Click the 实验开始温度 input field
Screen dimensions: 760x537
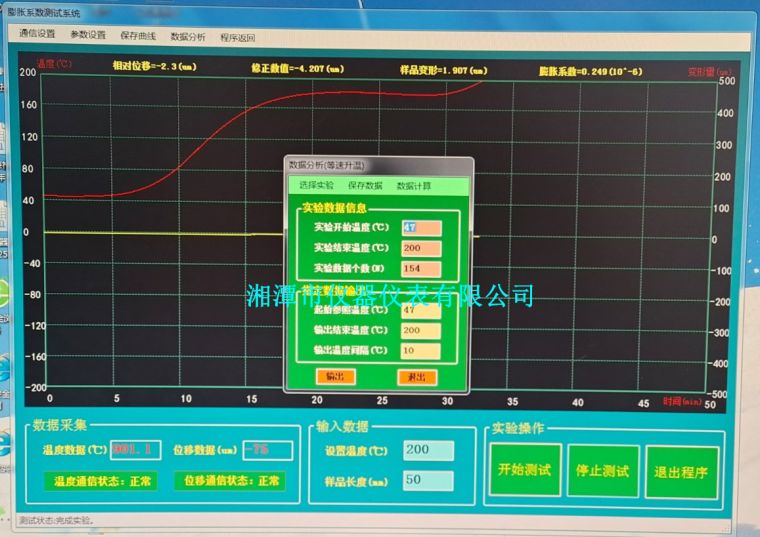[421, 227]
